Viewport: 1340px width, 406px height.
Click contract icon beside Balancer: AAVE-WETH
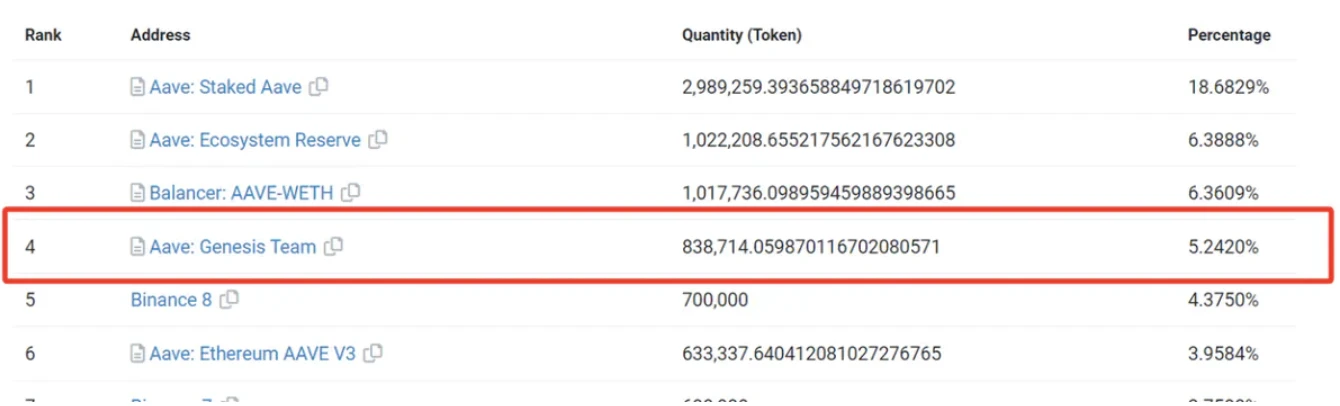[138, 193]
